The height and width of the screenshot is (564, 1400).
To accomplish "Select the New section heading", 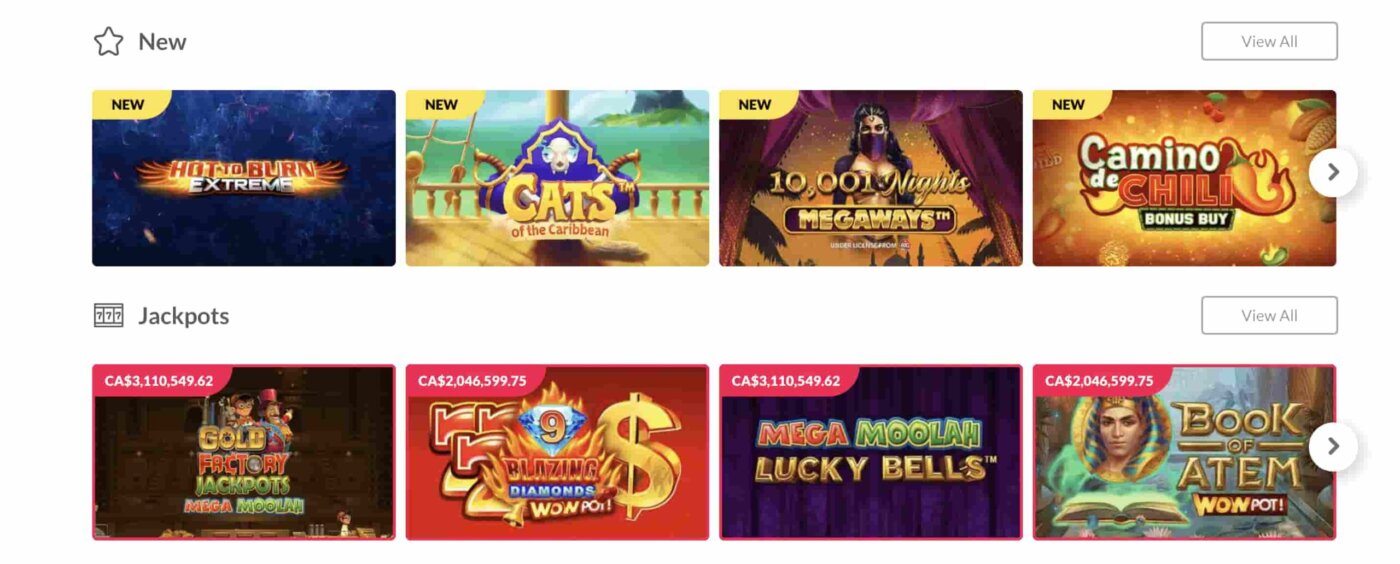I will point(162,42).
